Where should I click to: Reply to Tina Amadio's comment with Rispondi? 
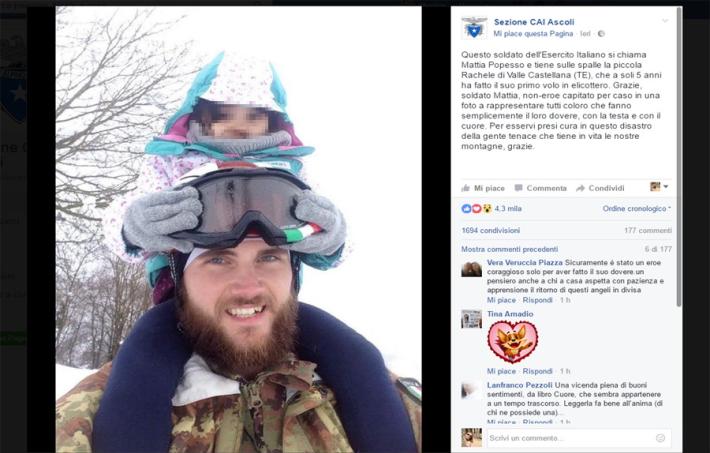tap(537, 371)
